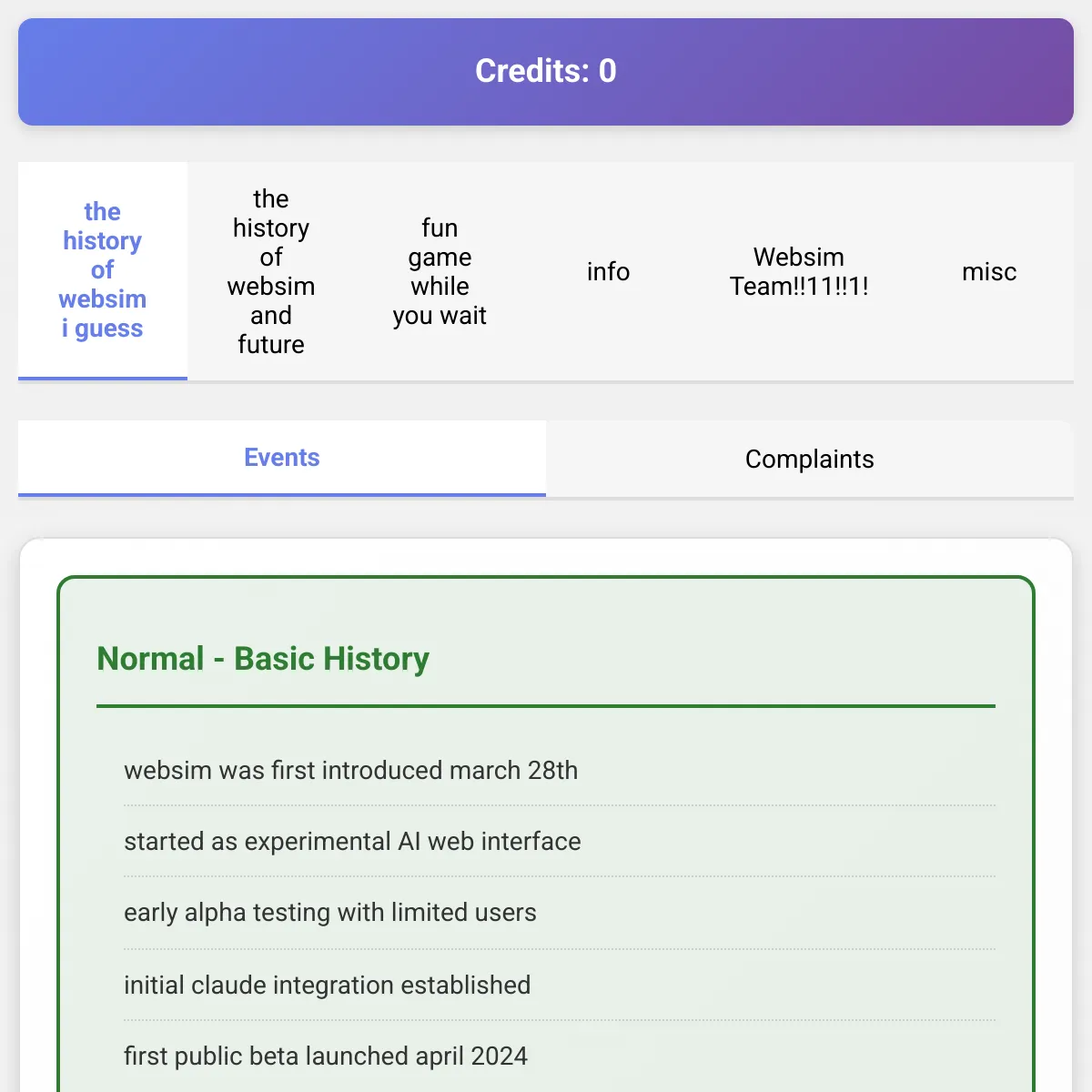Switch to the Complaints sub-tab
Image resolution: width=1092 pixels, height=1092 pixels.
[810, 459]
